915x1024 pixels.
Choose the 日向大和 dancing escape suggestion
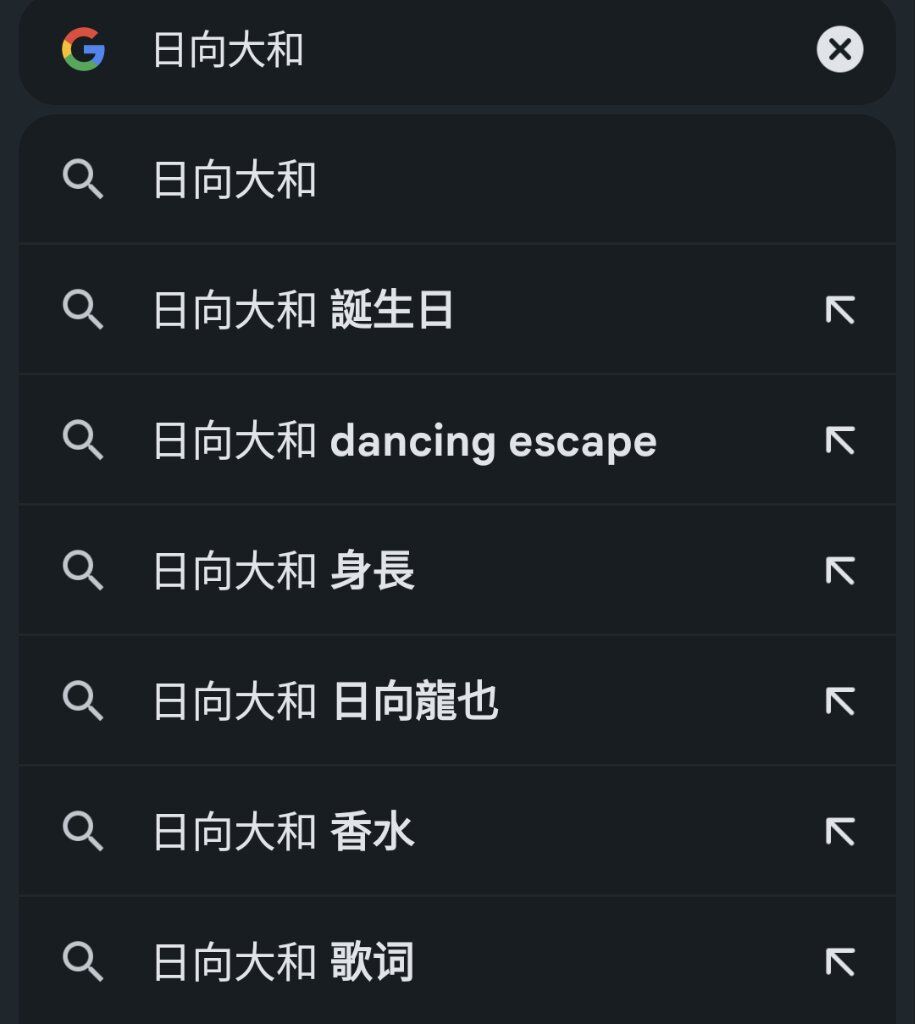coord(457,440)
